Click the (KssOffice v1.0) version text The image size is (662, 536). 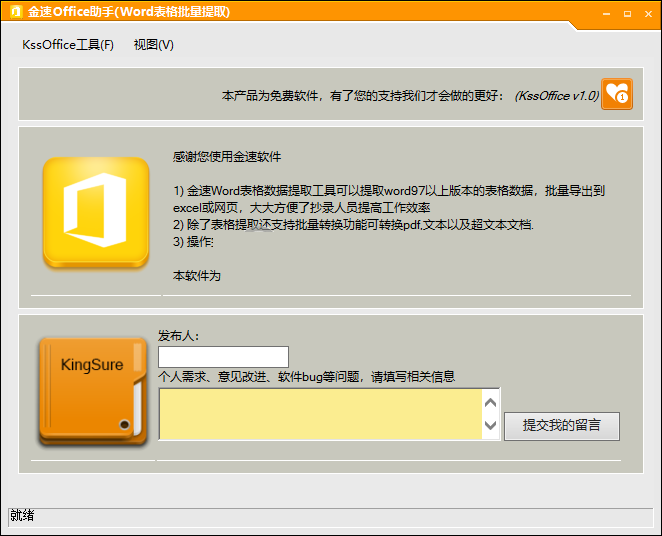click(x=556, y=96)
